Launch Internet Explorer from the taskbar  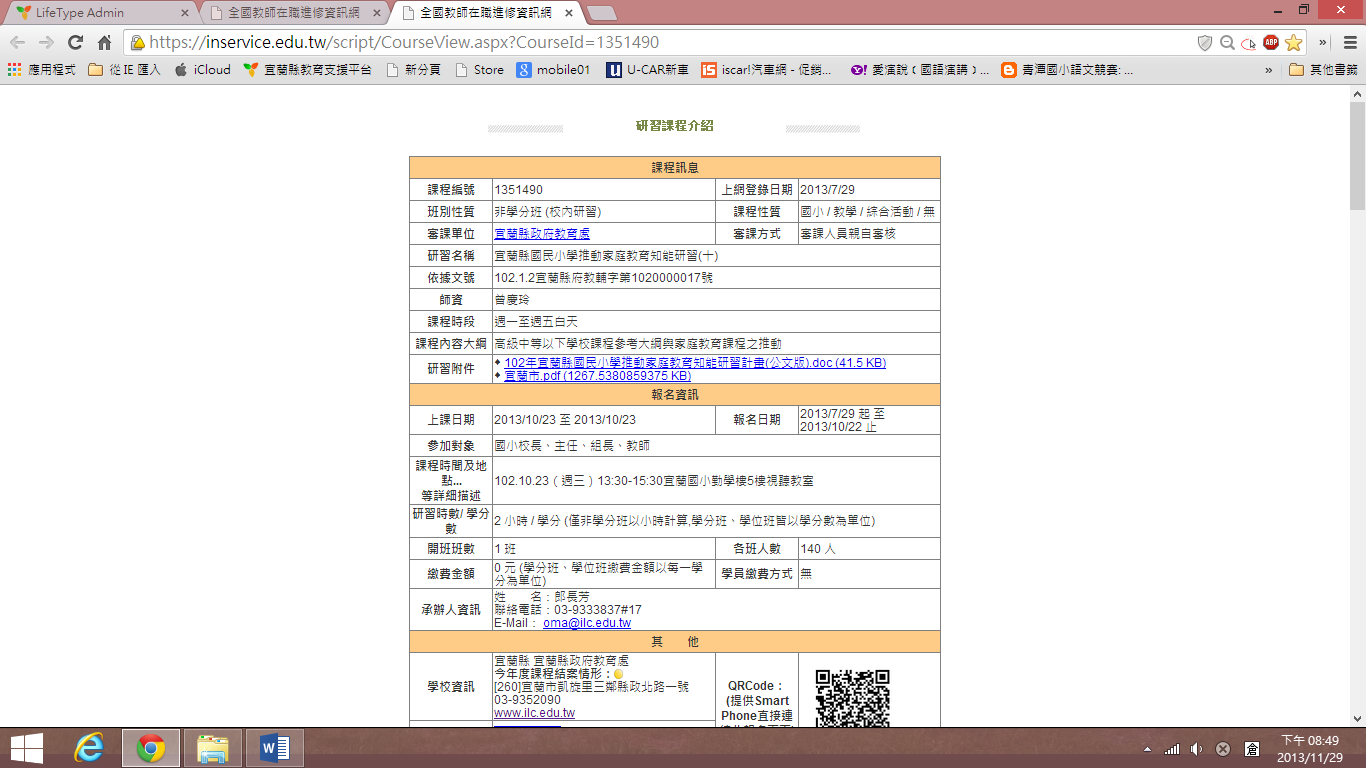[89, 747]
